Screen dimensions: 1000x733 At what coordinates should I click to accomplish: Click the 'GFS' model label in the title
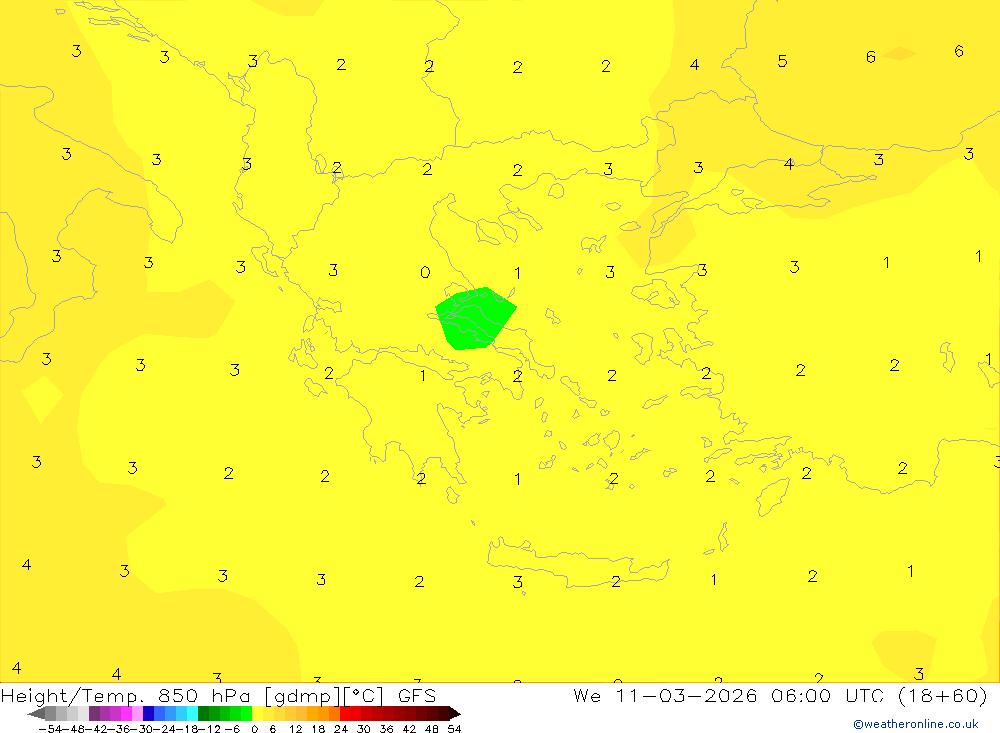417,695
